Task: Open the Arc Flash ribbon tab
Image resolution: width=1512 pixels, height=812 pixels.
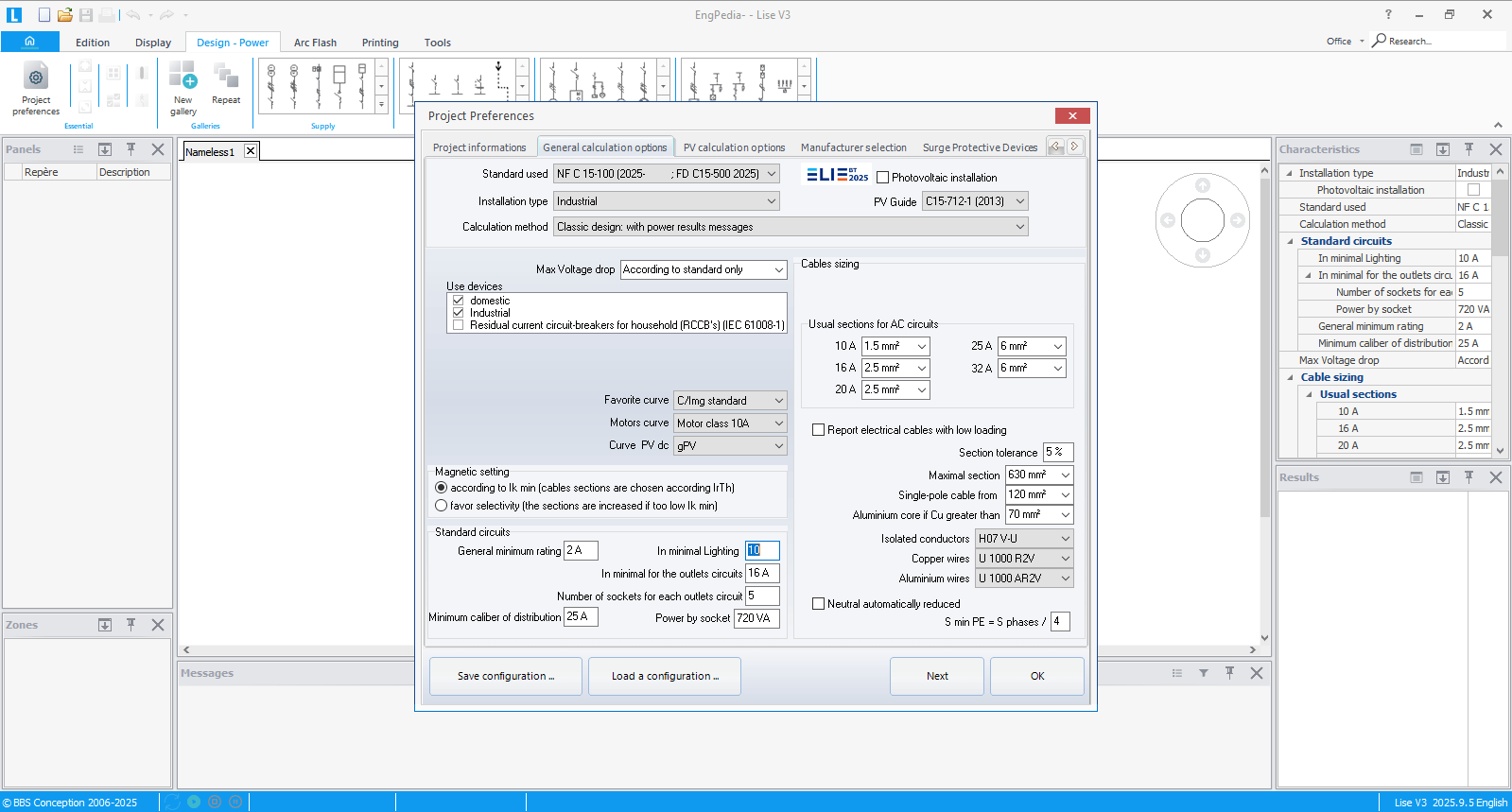Action: (315, 43)
